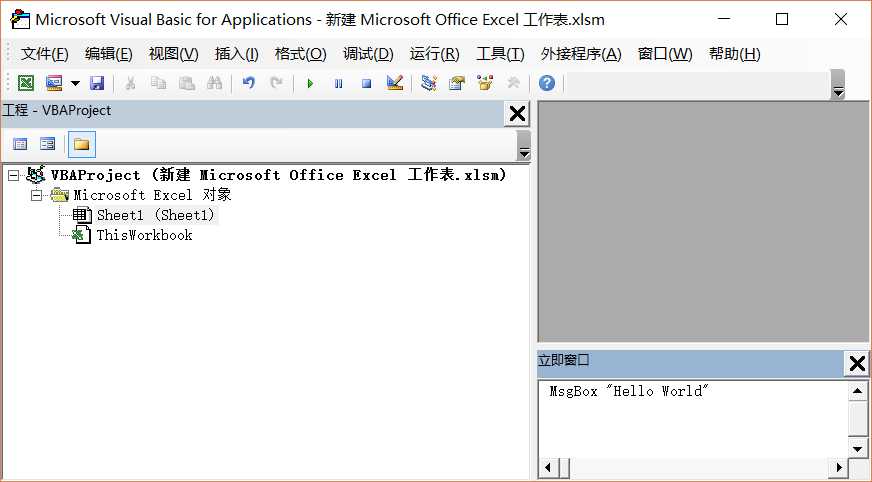Click the Save workbook icon

(x=97, y=83)
